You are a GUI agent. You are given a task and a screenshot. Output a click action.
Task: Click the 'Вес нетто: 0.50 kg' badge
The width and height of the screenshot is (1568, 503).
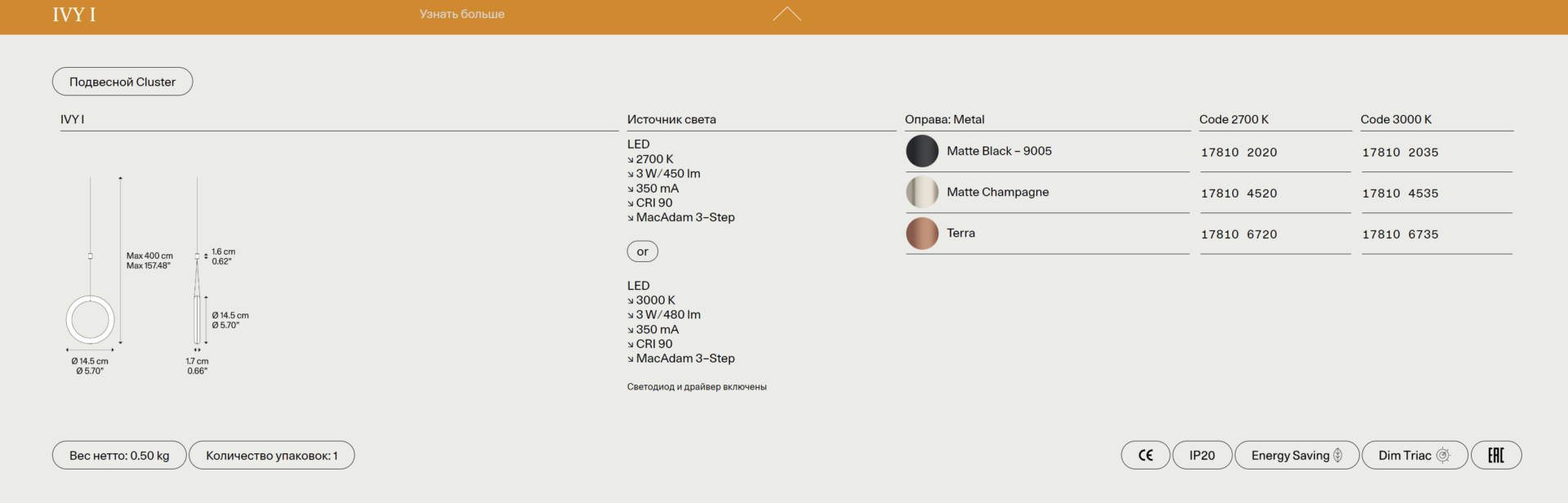119,456
